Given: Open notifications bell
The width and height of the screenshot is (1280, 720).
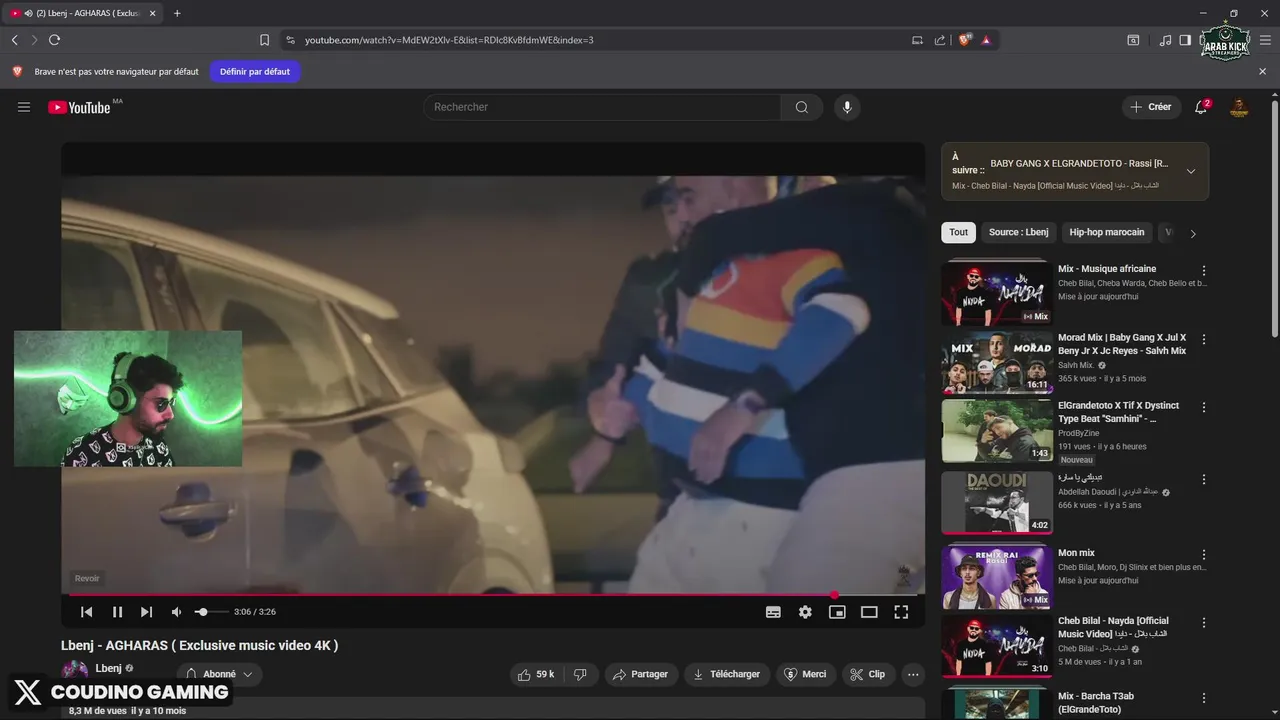Looking at the screenshot, I should pos(1201,107).
